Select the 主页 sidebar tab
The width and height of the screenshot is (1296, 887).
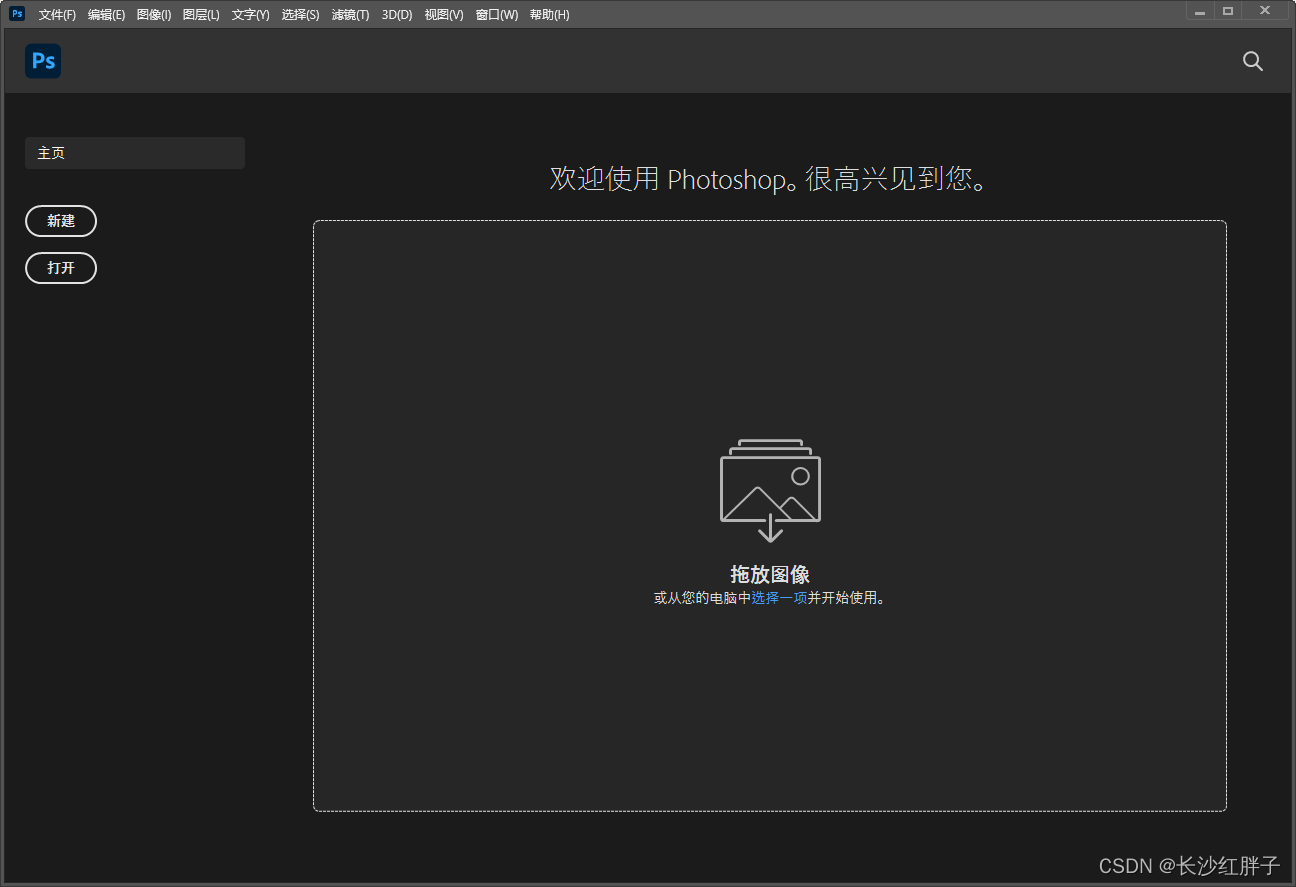point(135,153)
